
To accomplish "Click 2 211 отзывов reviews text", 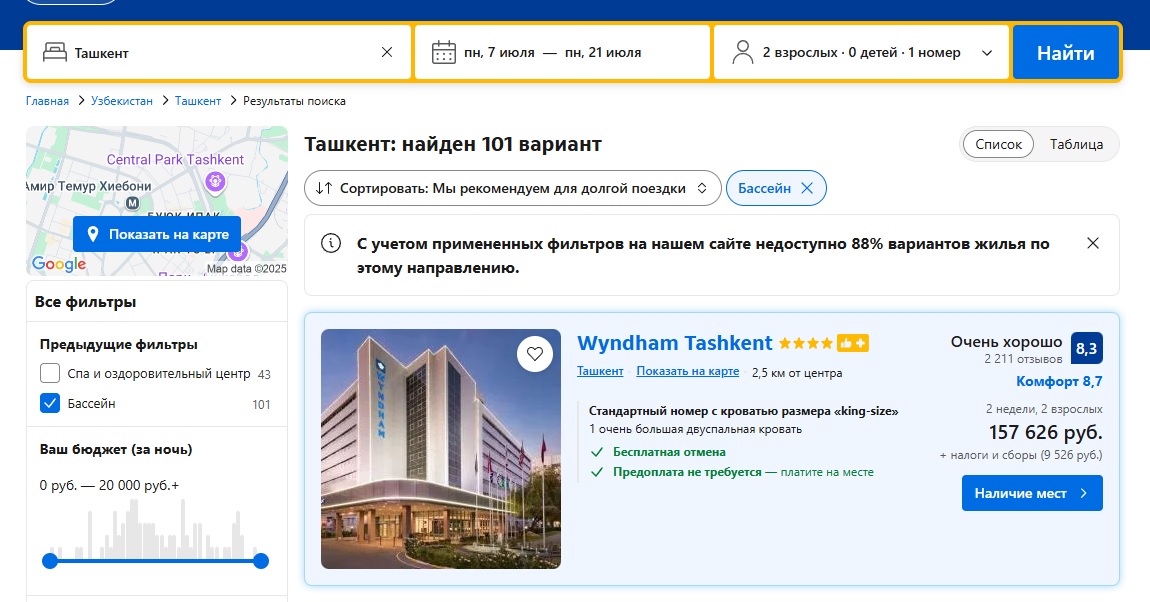I will point(1023,359).
